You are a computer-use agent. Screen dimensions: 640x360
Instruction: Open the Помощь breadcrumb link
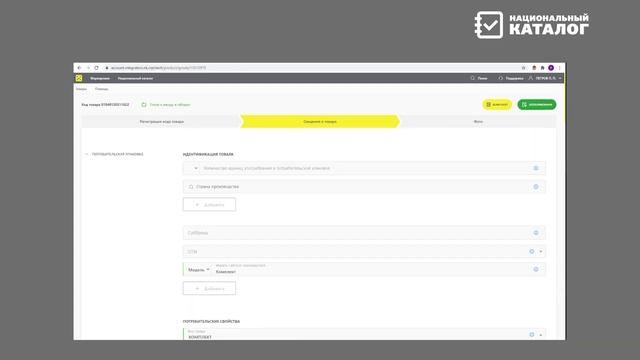click(102, 89)
